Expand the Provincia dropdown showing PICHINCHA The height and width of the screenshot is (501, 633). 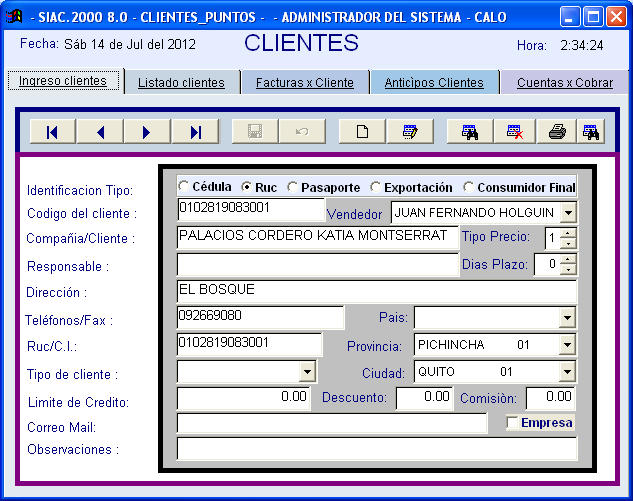point(568,345)
